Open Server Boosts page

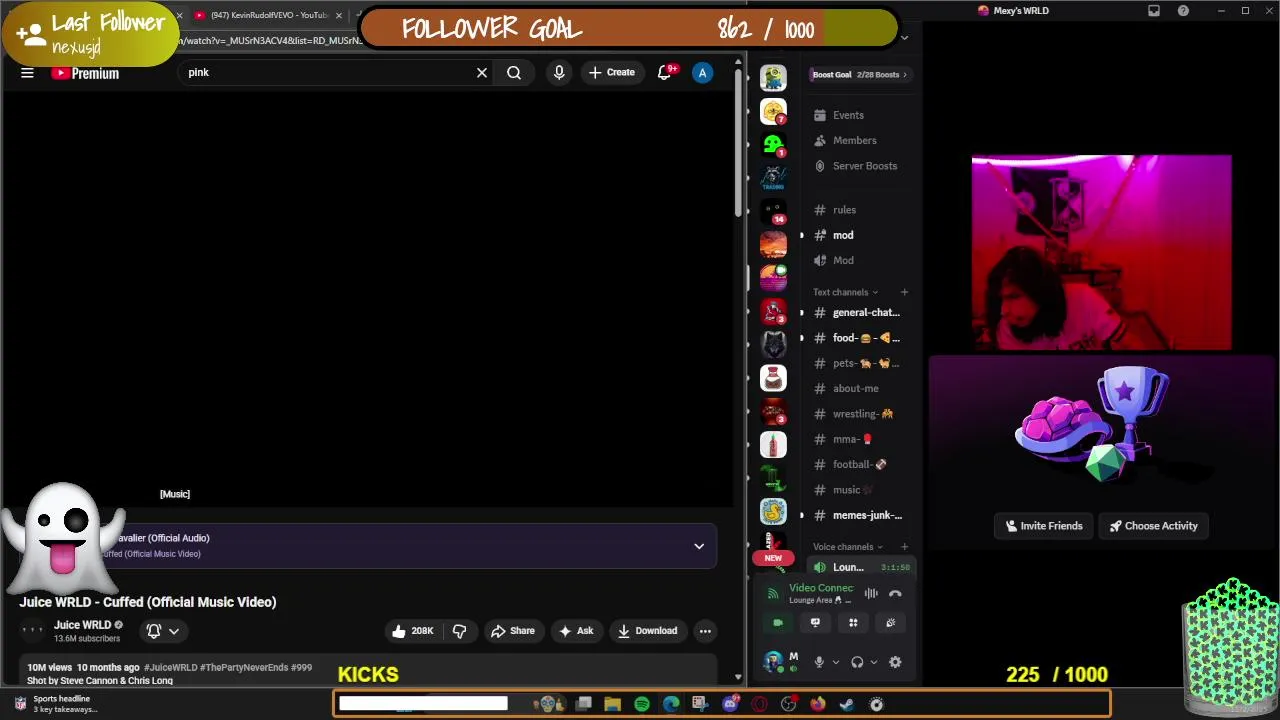click(x=864, y=166)
